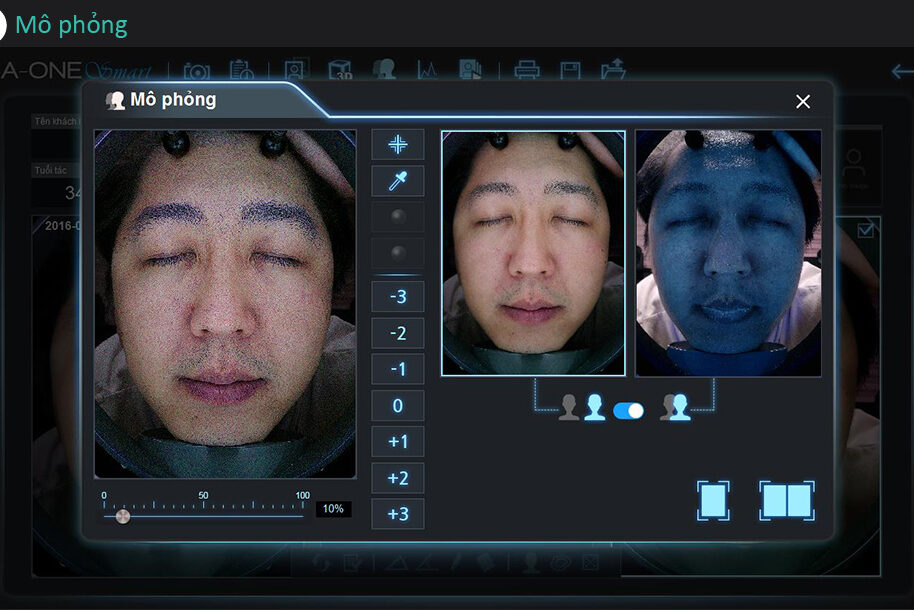Select the crosshair move tool
Viewport: 914px width, 610px height.
pyautogui.click(x=398, y=144)
